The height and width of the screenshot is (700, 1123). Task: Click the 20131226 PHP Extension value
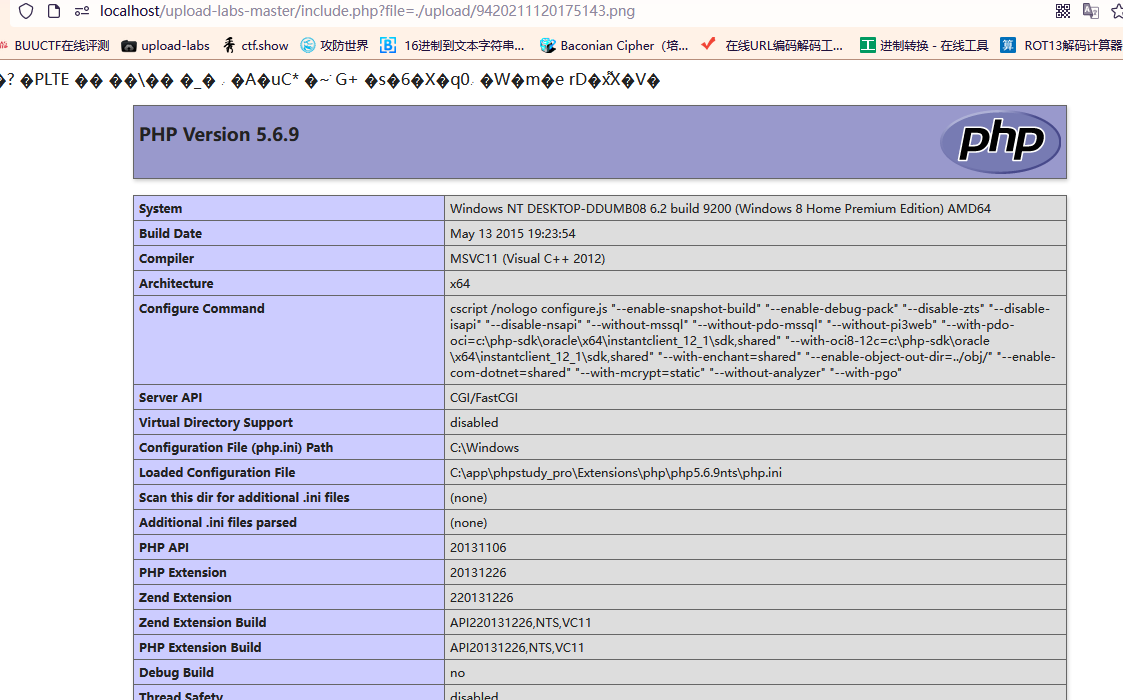tap(478, 572)
